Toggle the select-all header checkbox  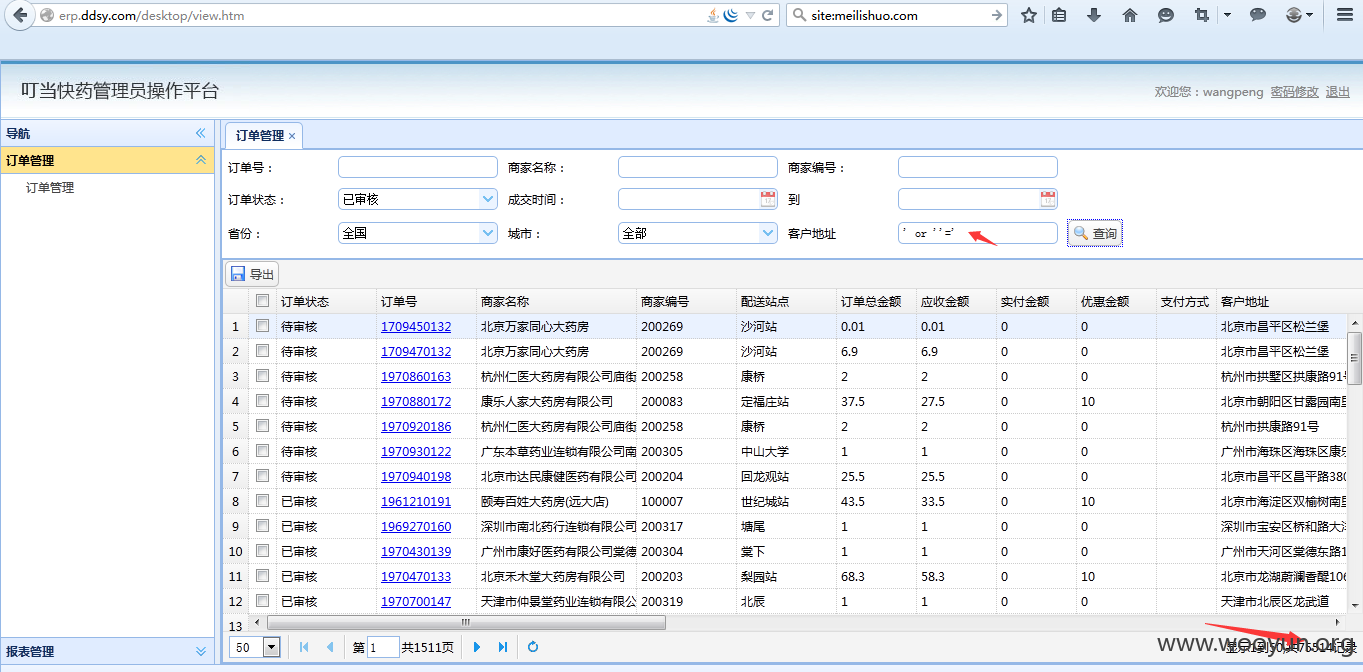coord(262,300)
